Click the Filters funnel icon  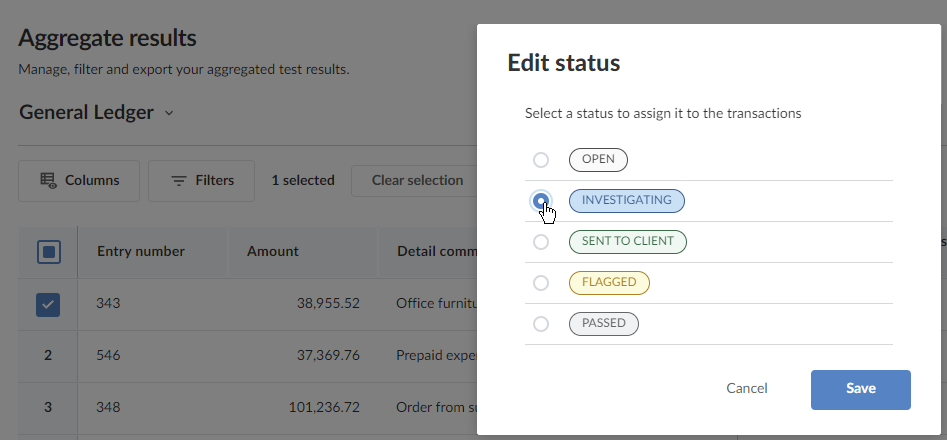click(x=179, y=181)
